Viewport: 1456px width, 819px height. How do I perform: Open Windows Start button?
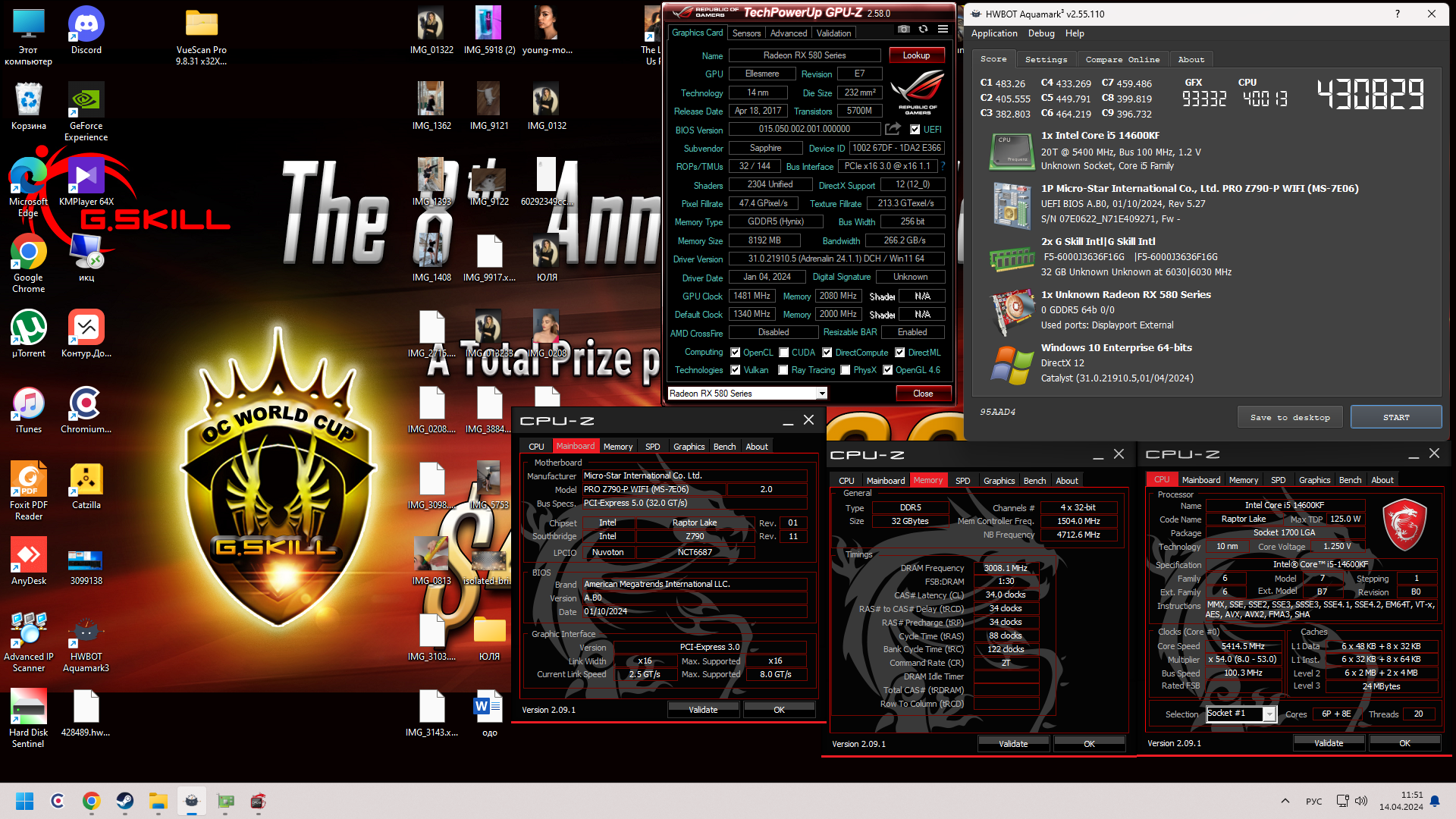click(24, 801)
